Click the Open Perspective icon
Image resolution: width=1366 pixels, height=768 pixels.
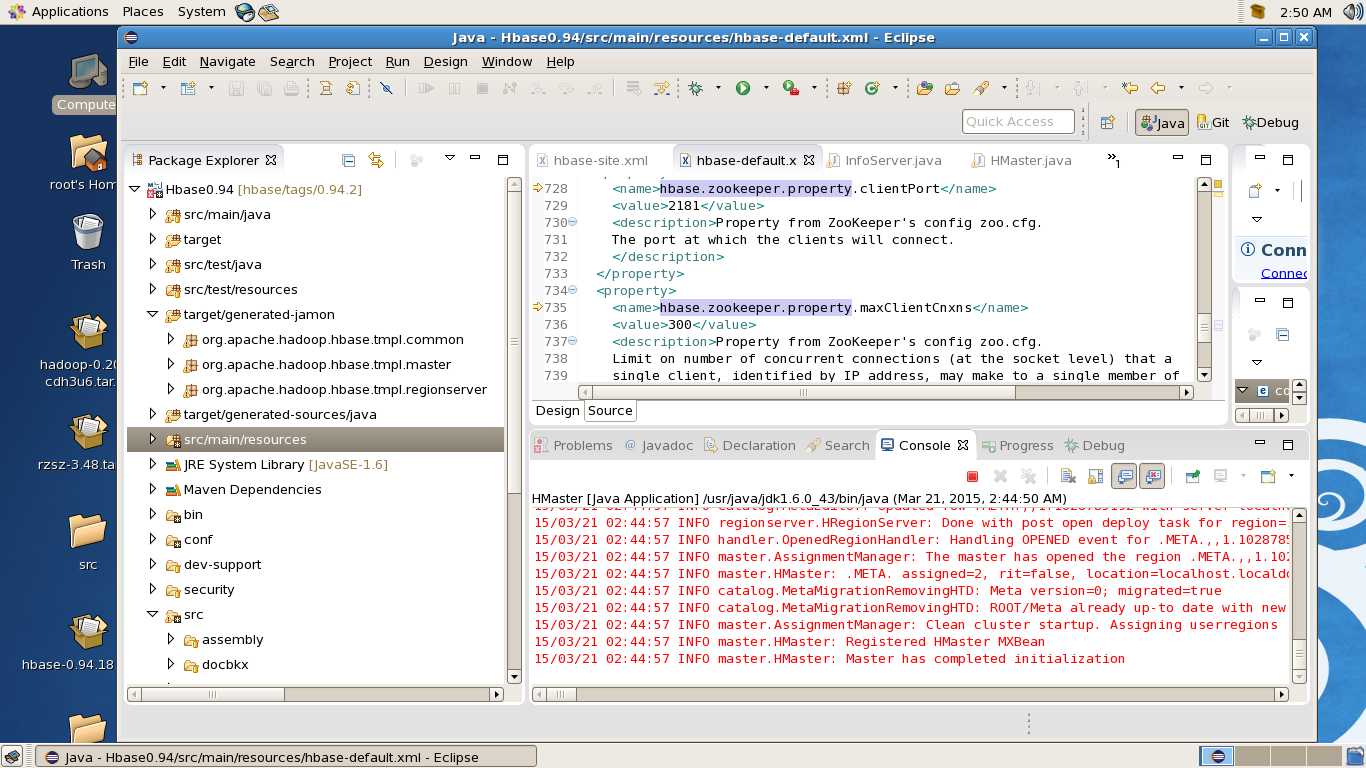tap(1107, 122)
